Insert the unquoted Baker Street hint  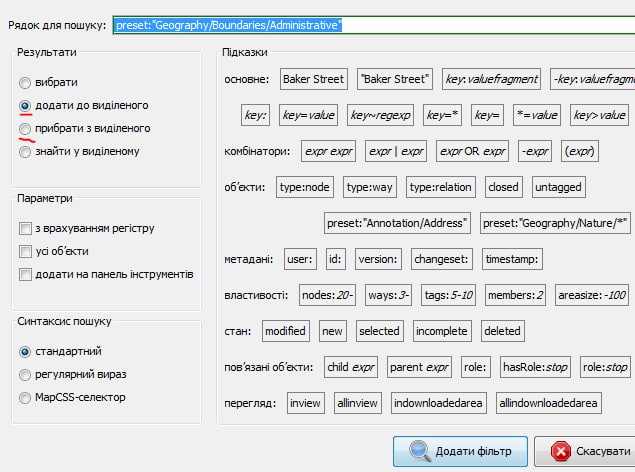313,79
